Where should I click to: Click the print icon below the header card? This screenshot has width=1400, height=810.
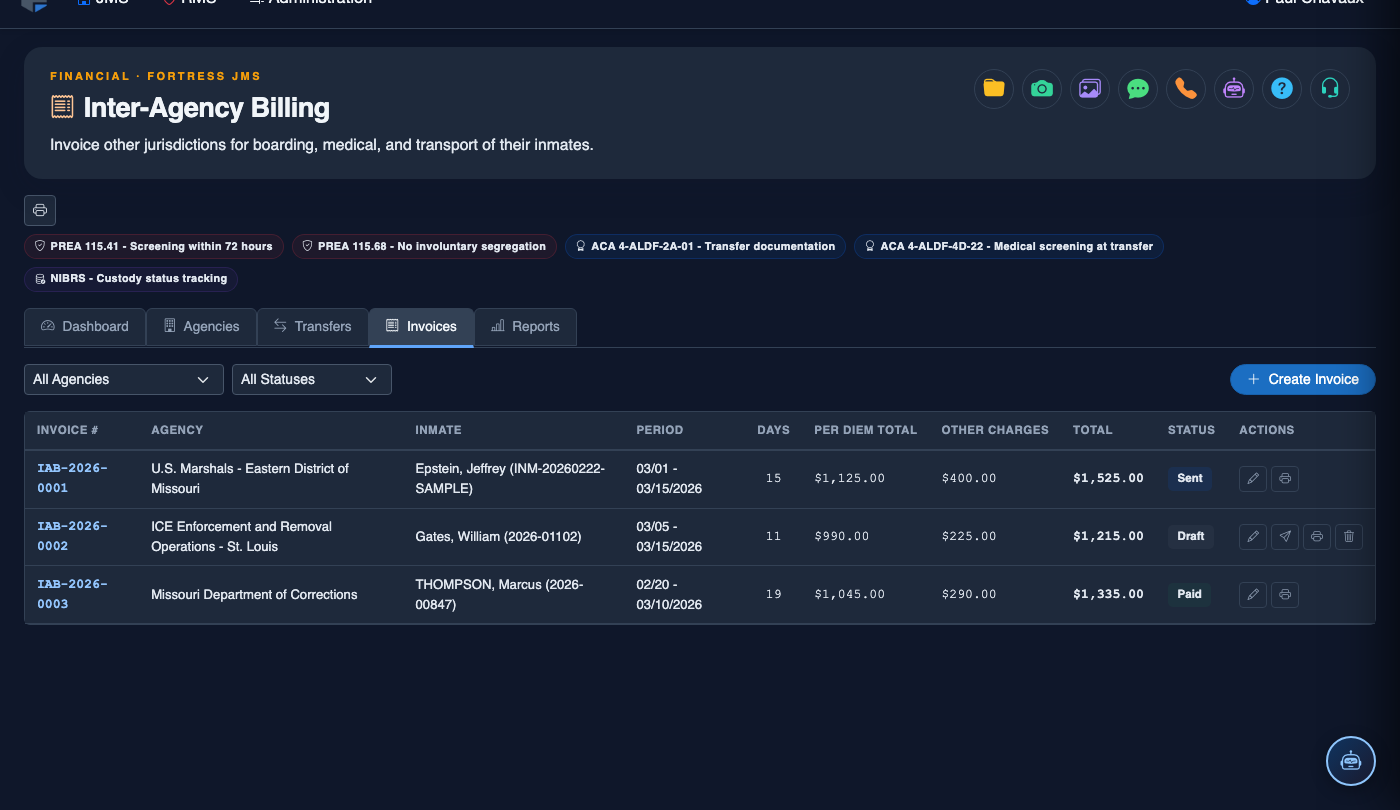pos(40,210)
